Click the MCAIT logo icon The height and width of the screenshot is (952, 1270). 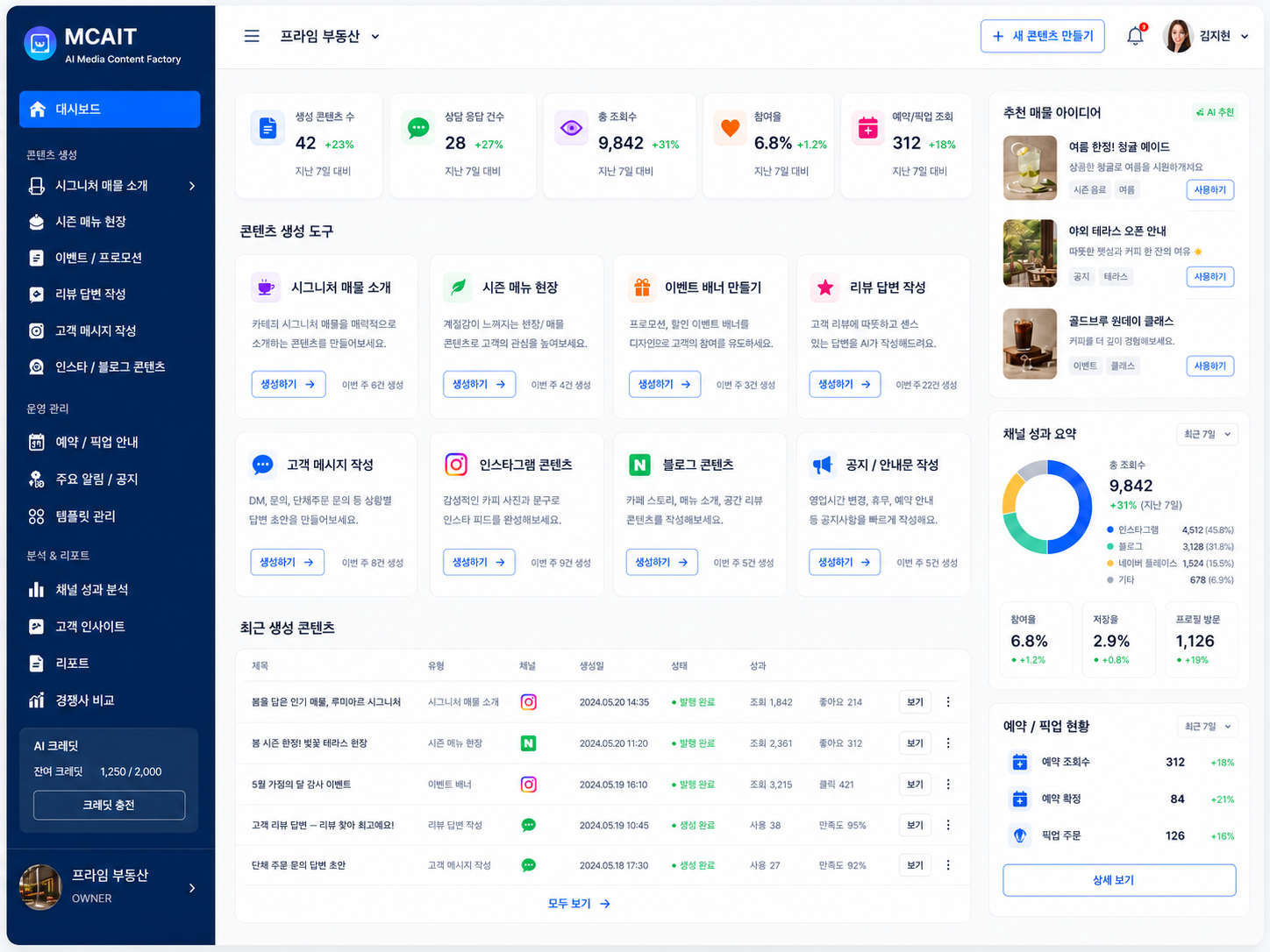[x=39, y=43]
